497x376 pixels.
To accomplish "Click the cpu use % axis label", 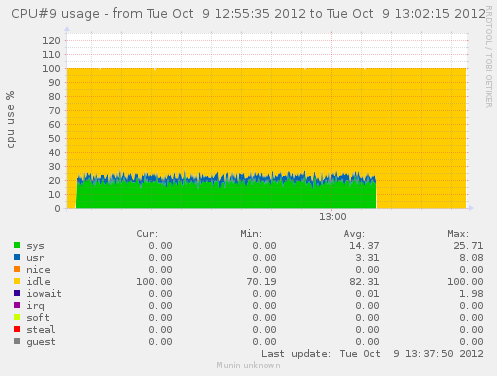I will point(11,119).
